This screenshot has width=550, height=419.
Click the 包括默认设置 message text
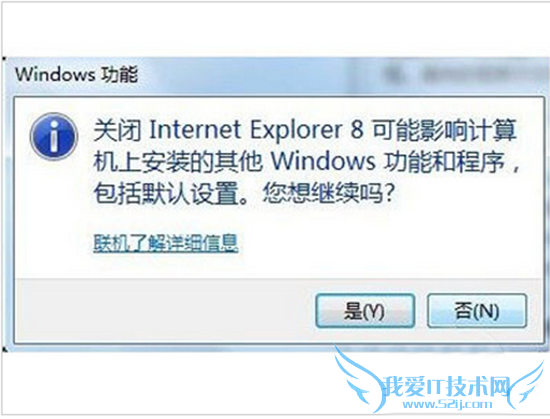[166, 193]
